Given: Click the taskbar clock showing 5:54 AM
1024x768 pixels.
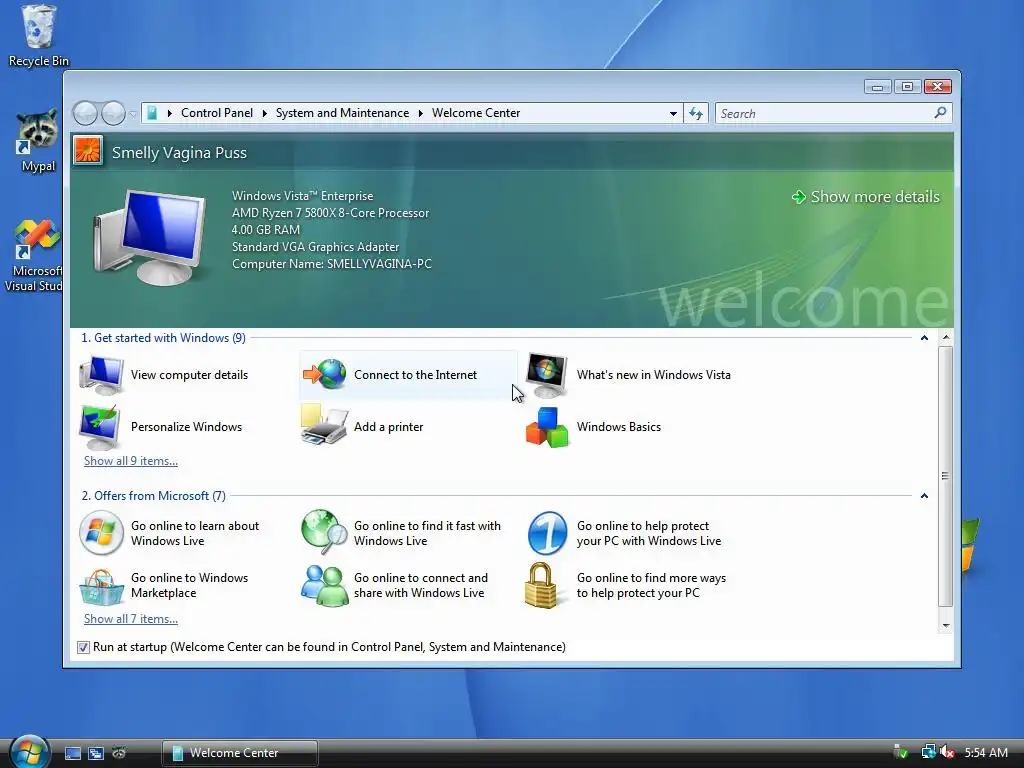Looking at the screenshot, I should point(986,752).
